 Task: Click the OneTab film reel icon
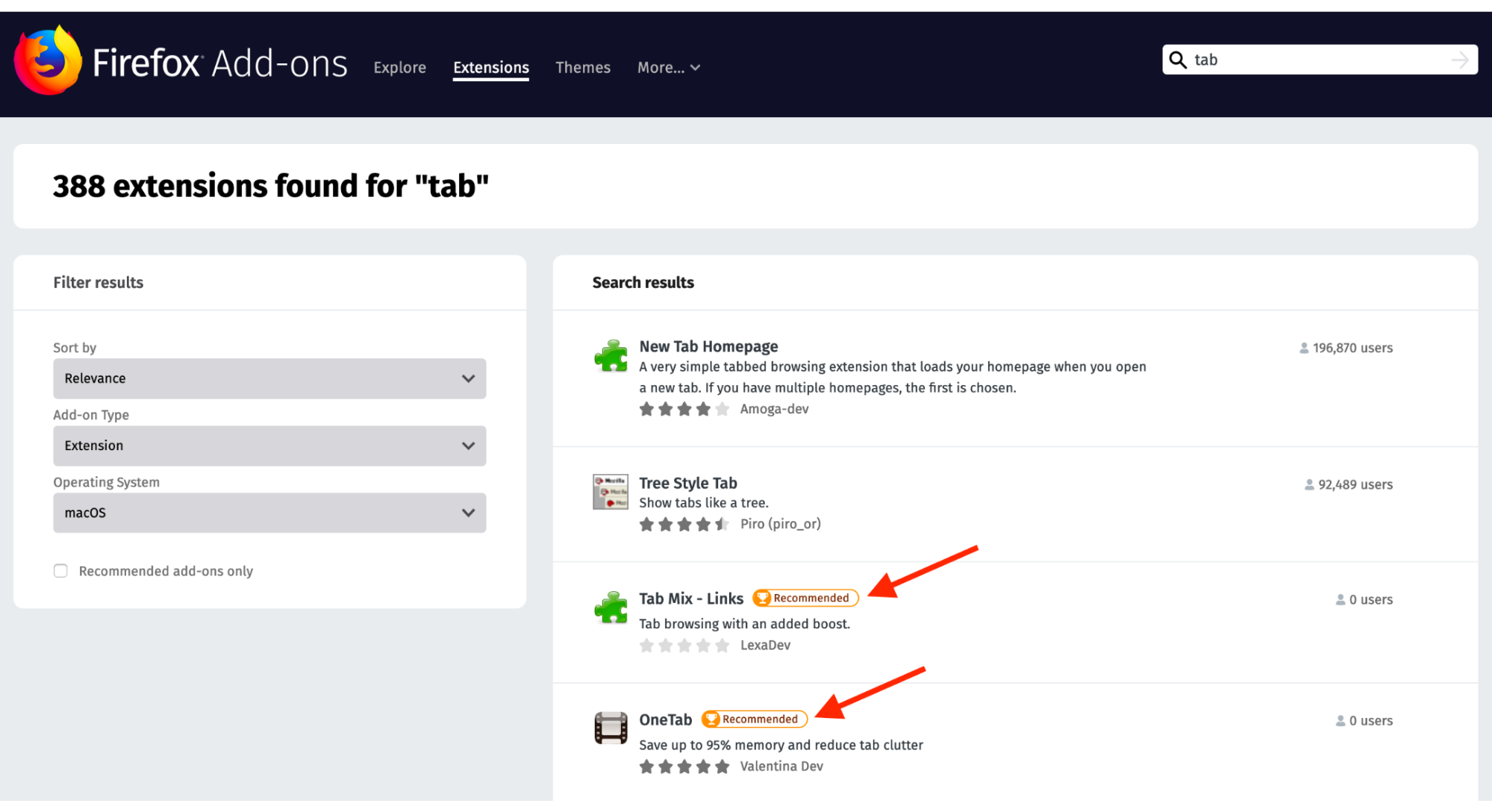(x=612, y=727)
